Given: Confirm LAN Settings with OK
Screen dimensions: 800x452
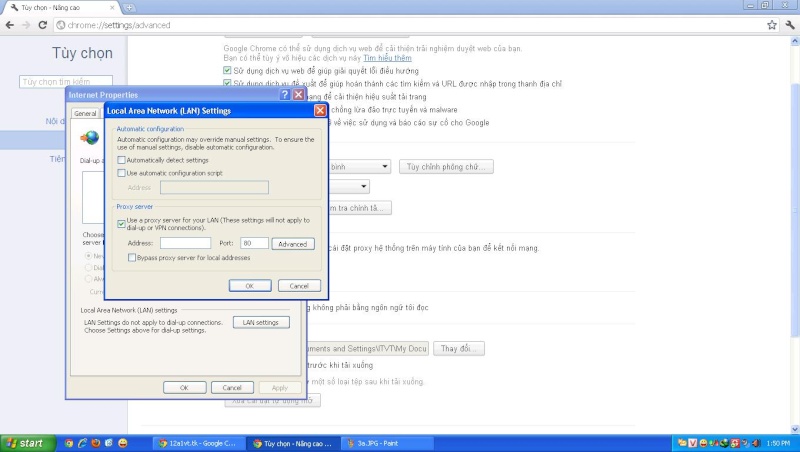Looking at the screenshot, I should pyautogui.click(x=250, y=286).
